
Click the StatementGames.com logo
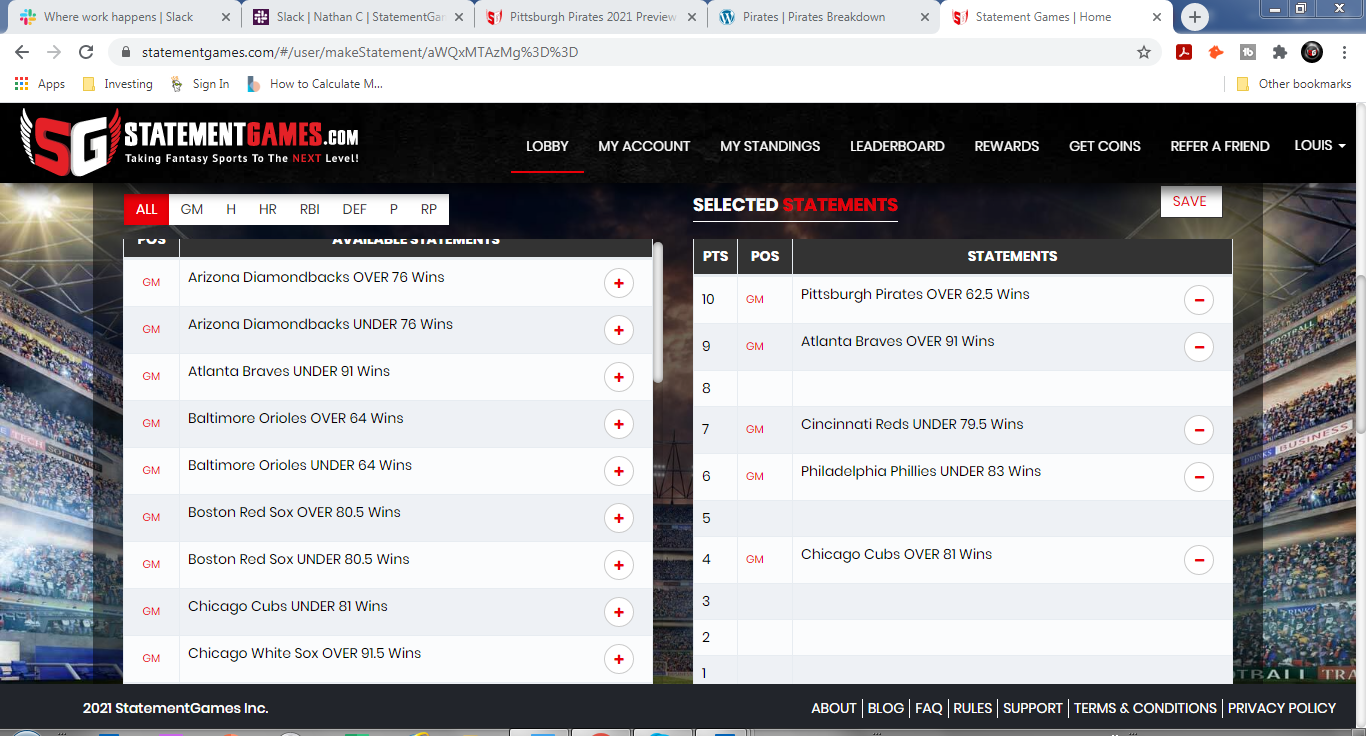(x=189, y=142)
